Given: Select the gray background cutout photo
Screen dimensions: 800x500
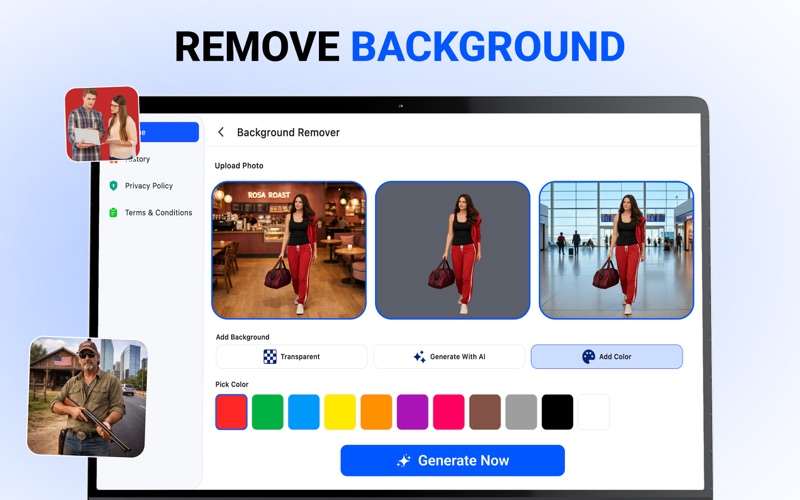Looking at the screenshot, I should click(x=453, y=250).
